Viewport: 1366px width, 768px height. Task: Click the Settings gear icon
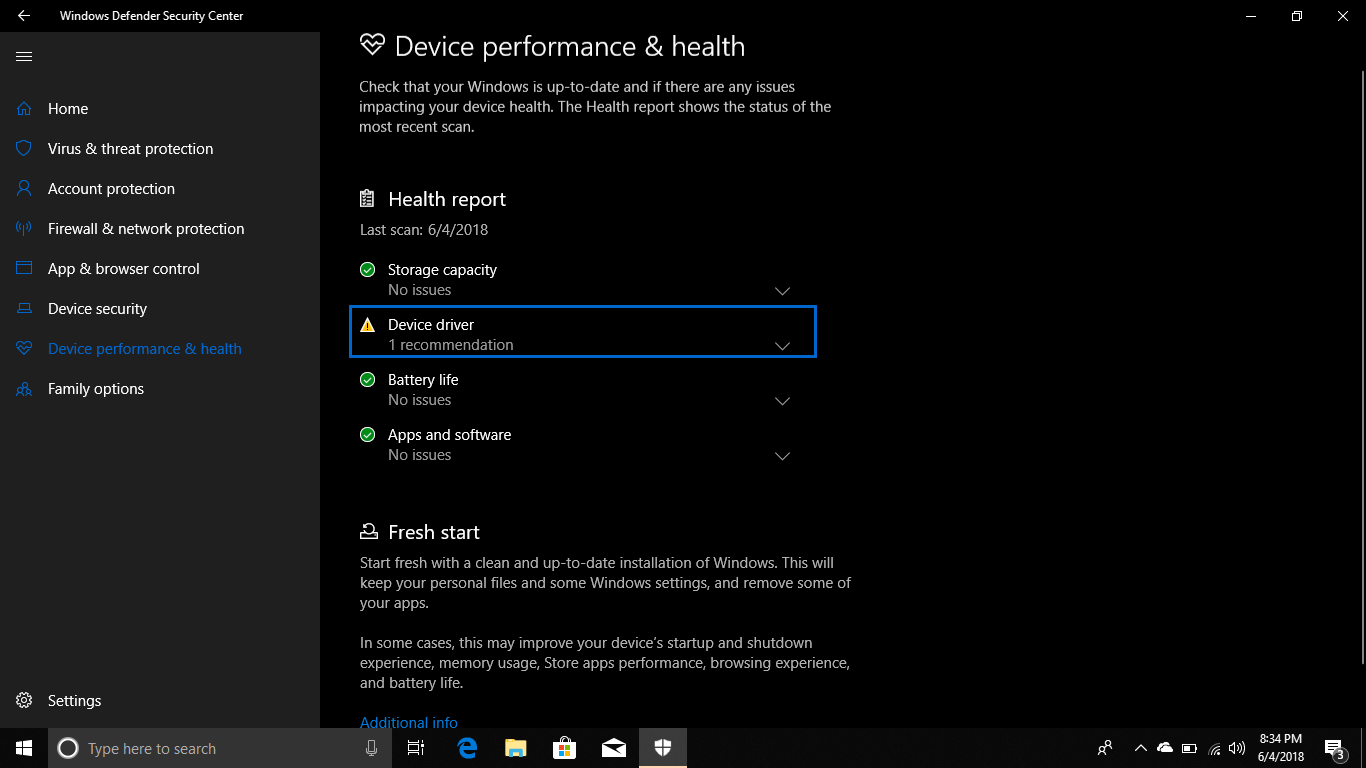(x=24, y=701)
